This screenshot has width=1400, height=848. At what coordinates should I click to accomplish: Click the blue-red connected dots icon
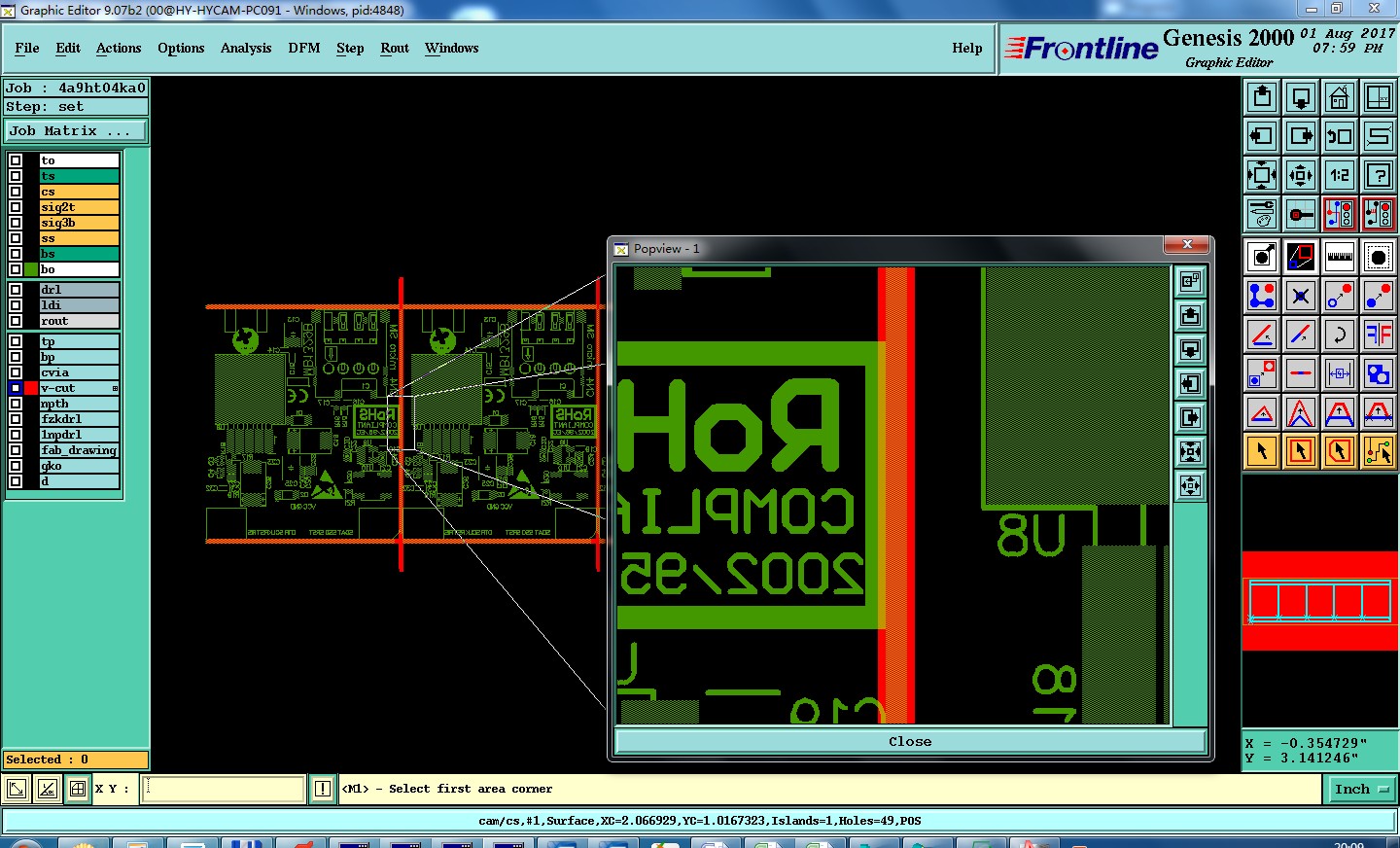pyautogui.click(x=1262, y=296)
